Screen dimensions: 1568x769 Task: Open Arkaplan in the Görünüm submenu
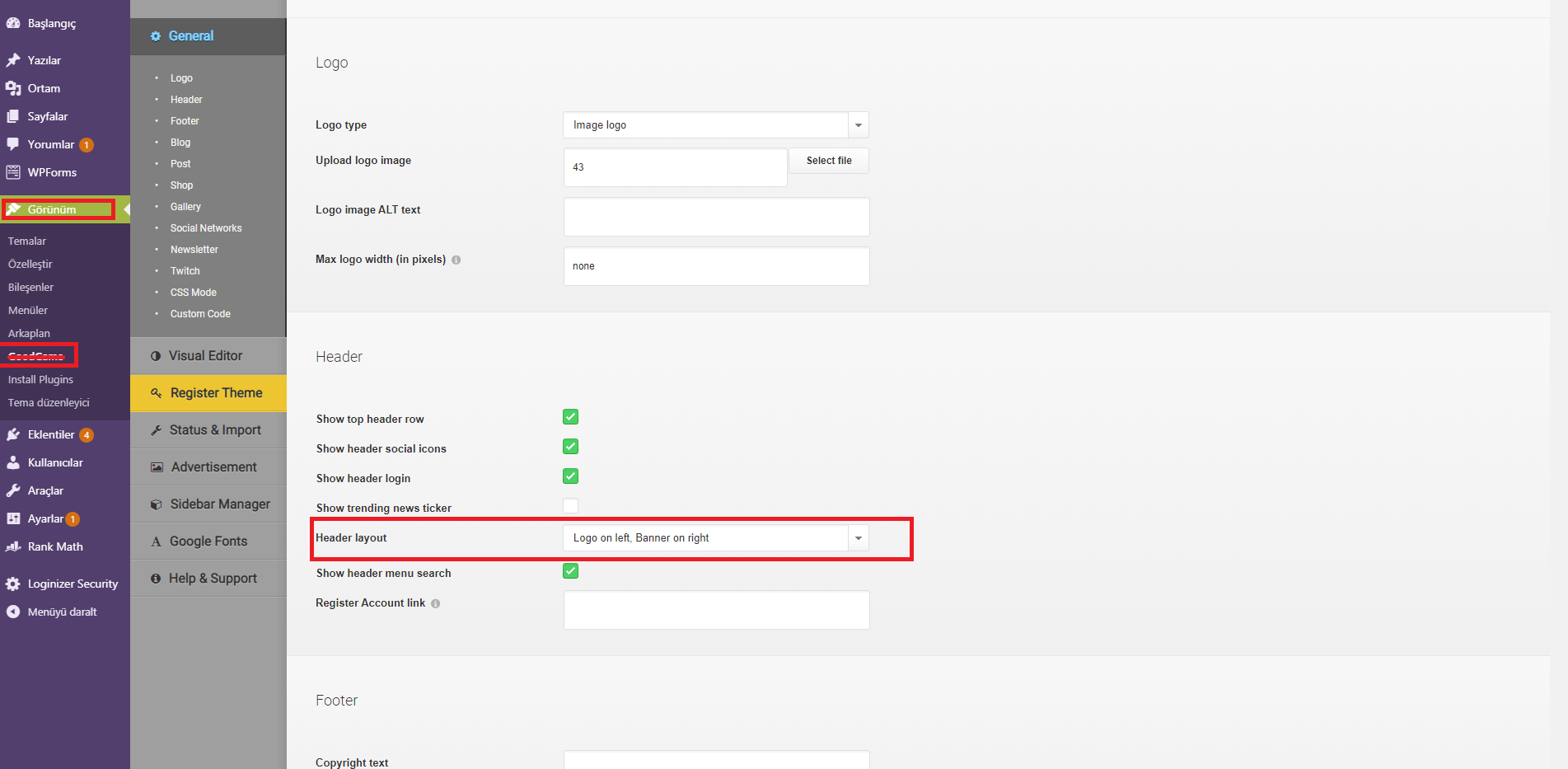(x=29, y=334)
